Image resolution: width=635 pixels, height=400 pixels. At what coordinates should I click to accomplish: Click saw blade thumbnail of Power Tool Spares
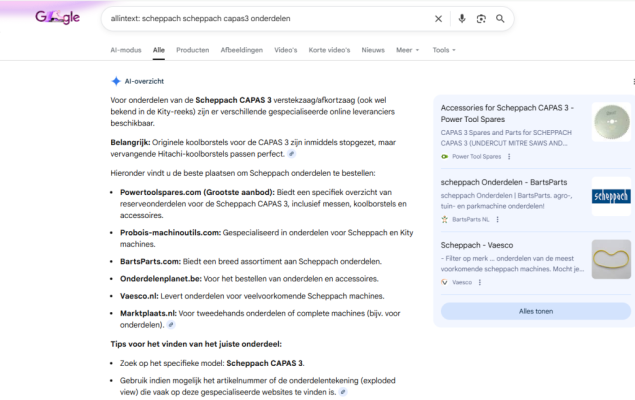pyautogui.click(x=612, y=122)
